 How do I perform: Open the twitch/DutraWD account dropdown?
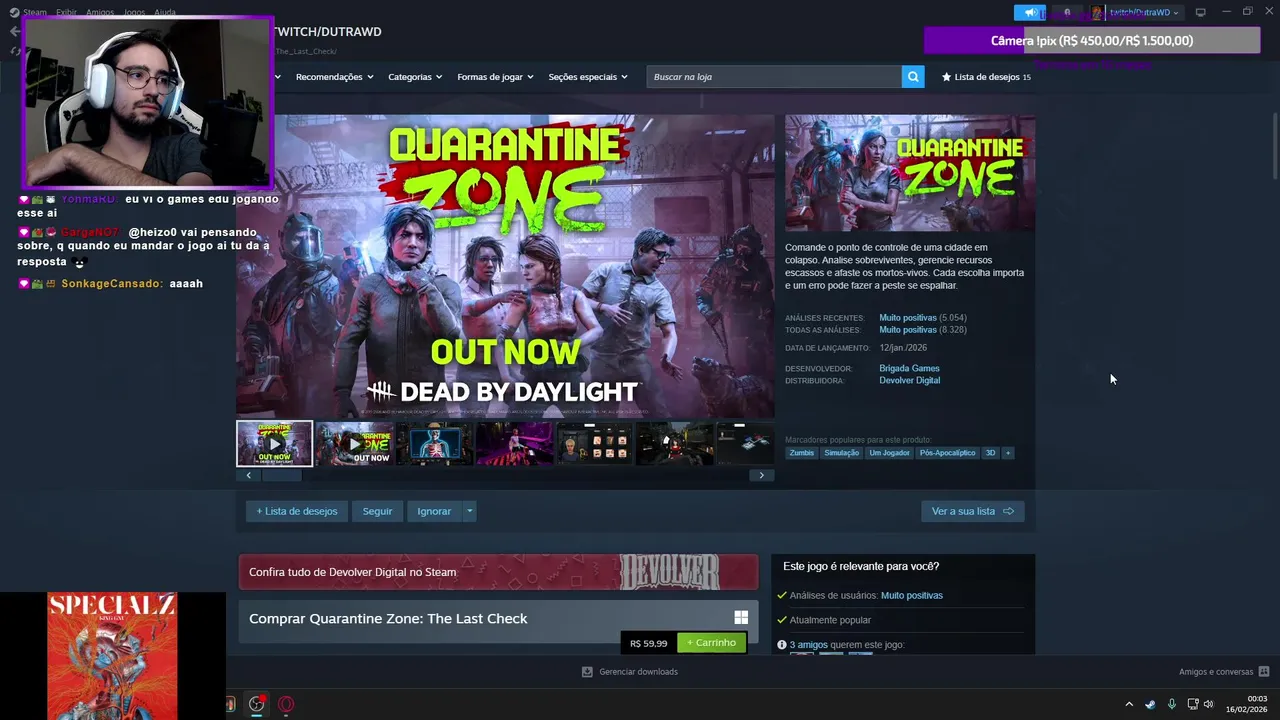(1145, 13)
